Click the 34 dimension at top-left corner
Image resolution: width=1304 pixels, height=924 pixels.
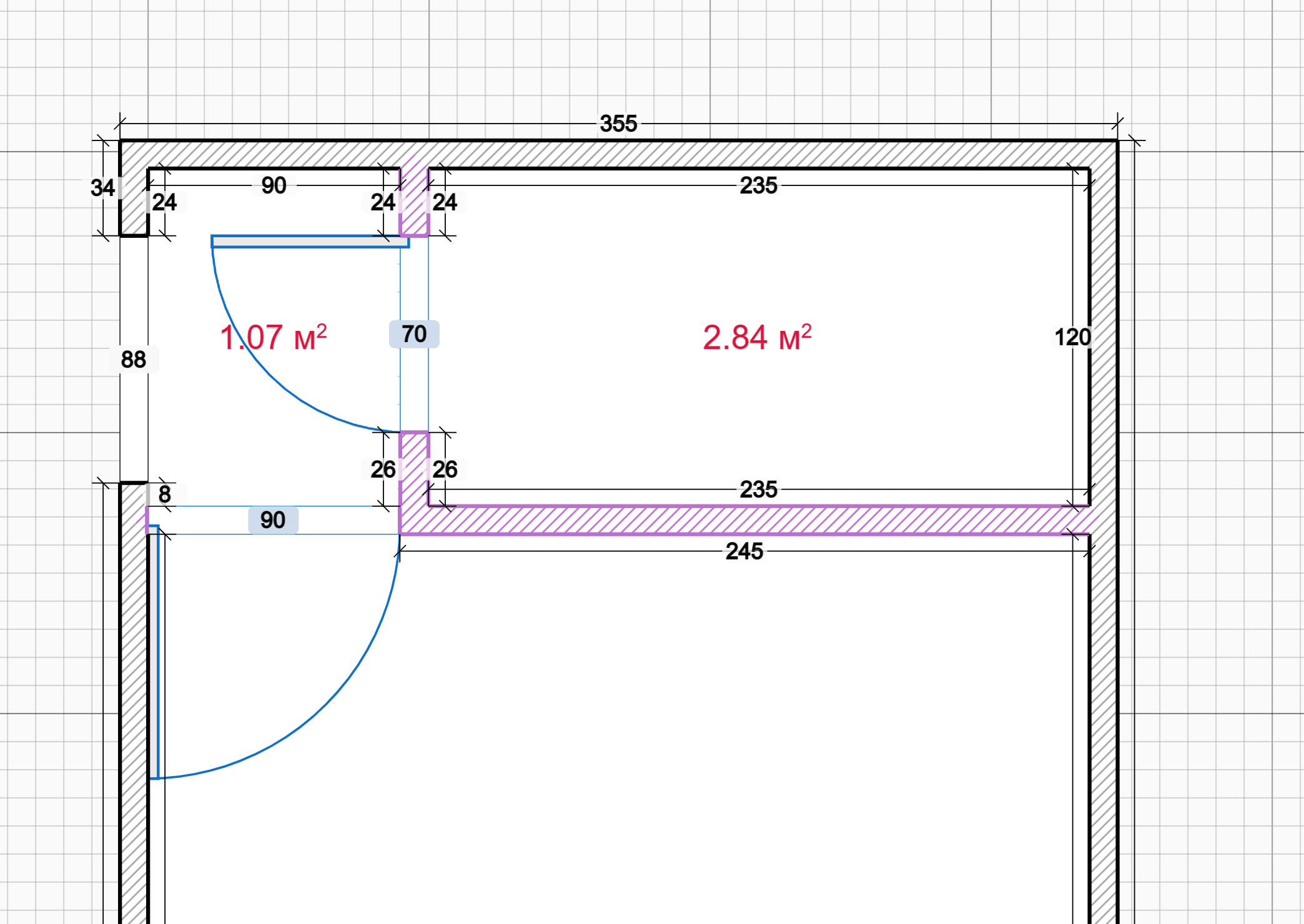(102, 188)
